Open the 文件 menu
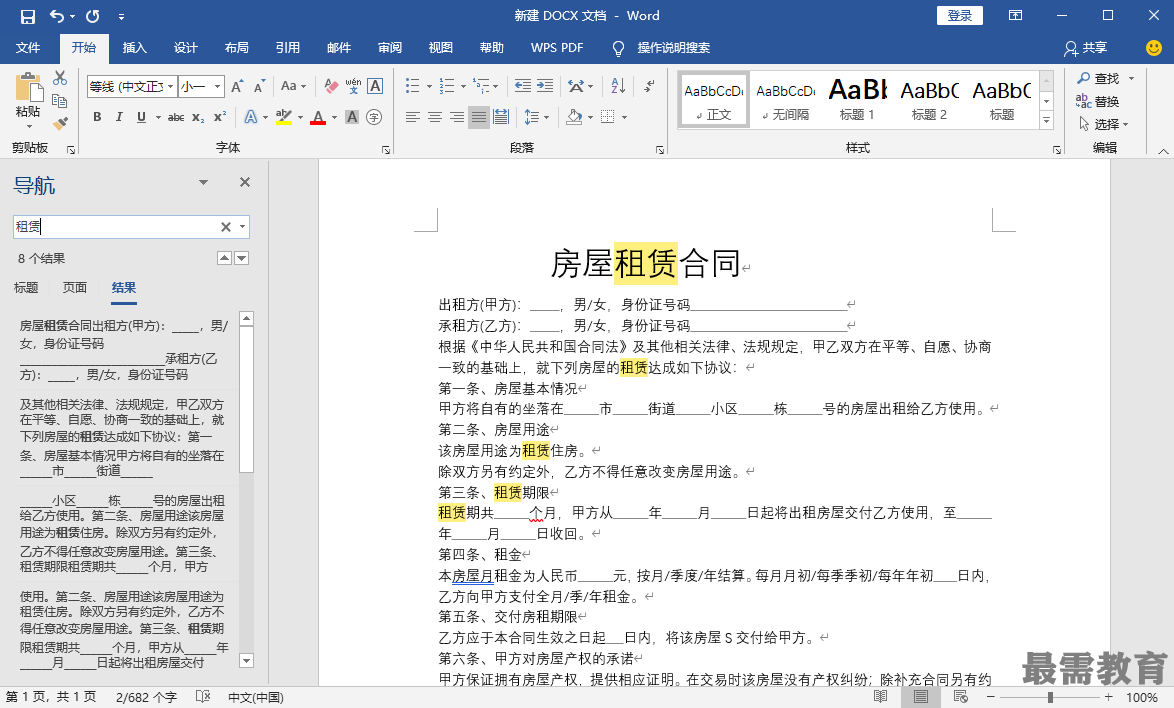The width and height of the screenshot is (1174, 708). [x=28, y=48]
